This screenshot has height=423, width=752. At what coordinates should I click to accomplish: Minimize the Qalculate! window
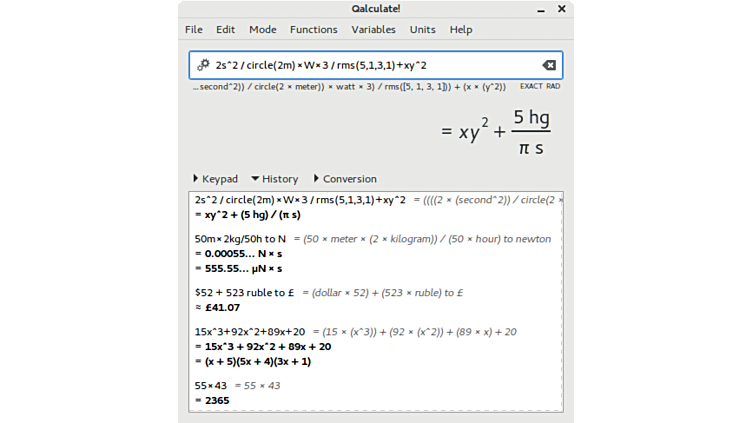541,8
